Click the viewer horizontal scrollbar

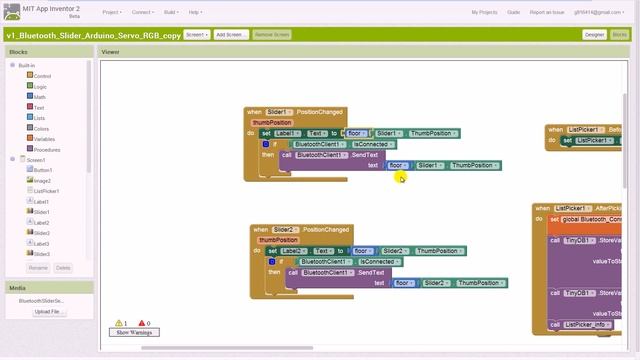(x=227, y=348)
